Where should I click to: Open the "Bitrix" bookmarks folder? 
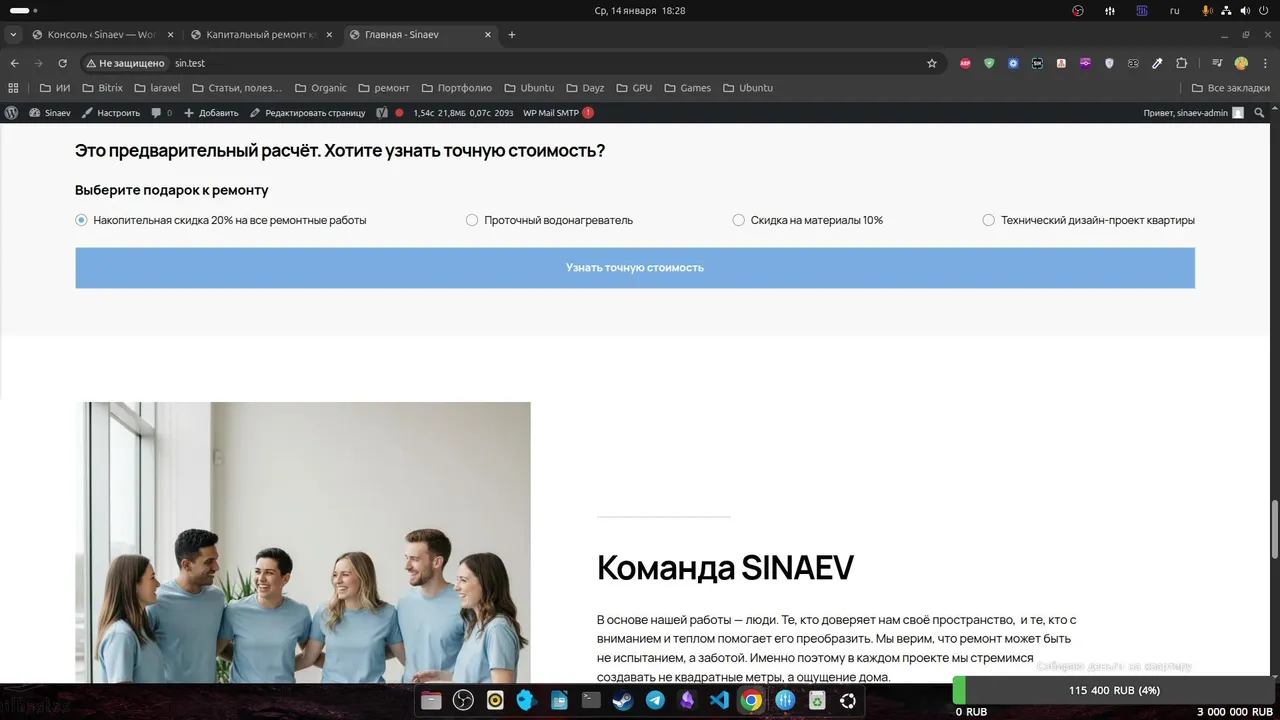click(x=102, y=88)
